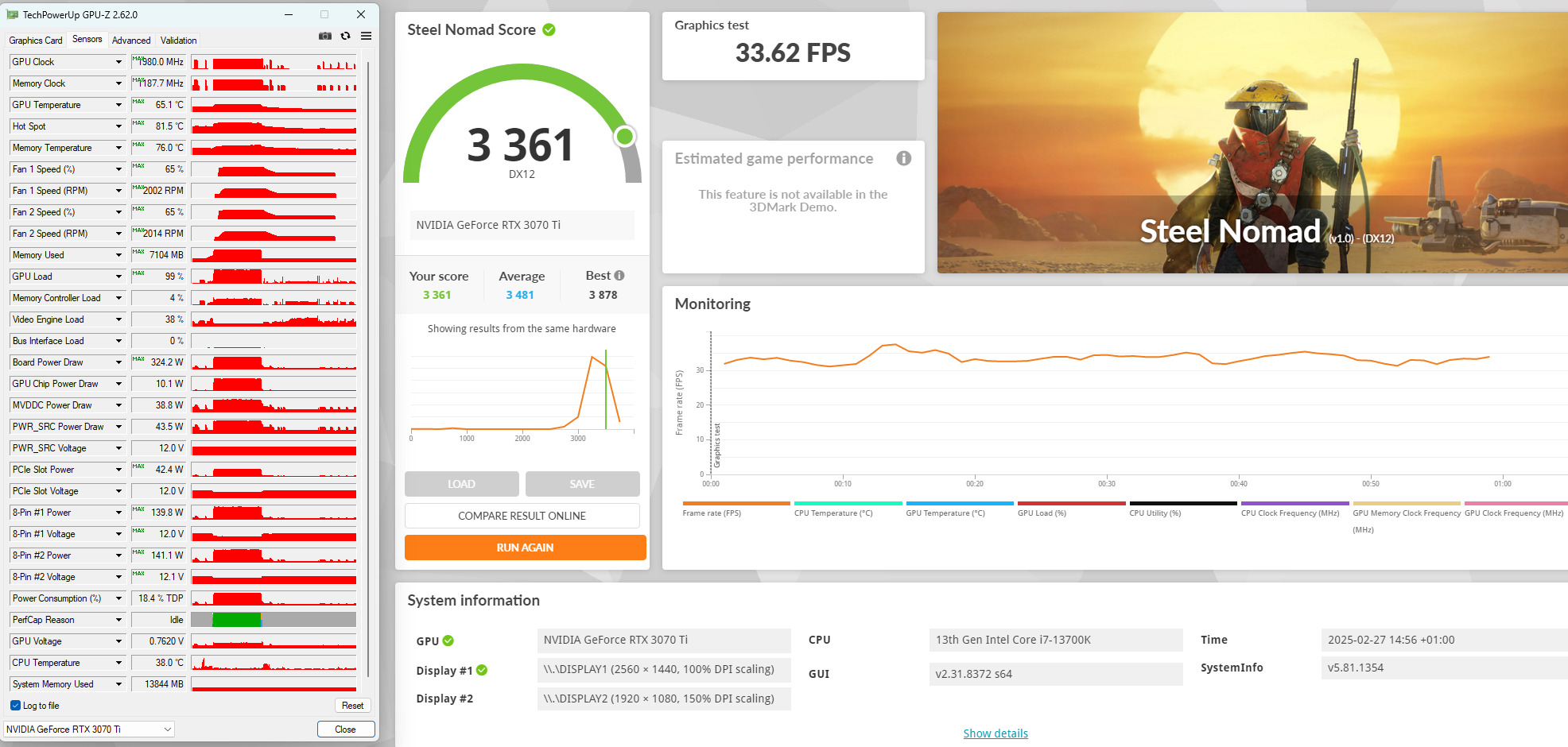Open Fan 1 Speed (%) sensor dropdown

click(118, 169)
